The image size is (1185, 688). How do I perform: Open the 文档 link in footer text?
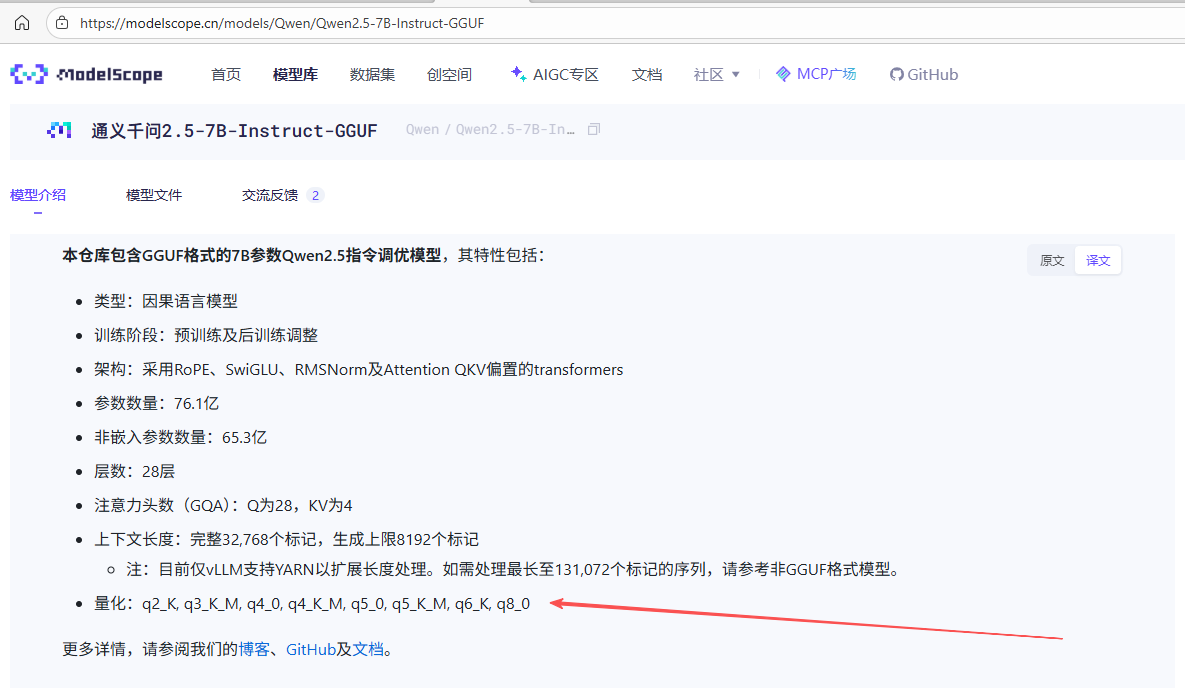[368, 649]
